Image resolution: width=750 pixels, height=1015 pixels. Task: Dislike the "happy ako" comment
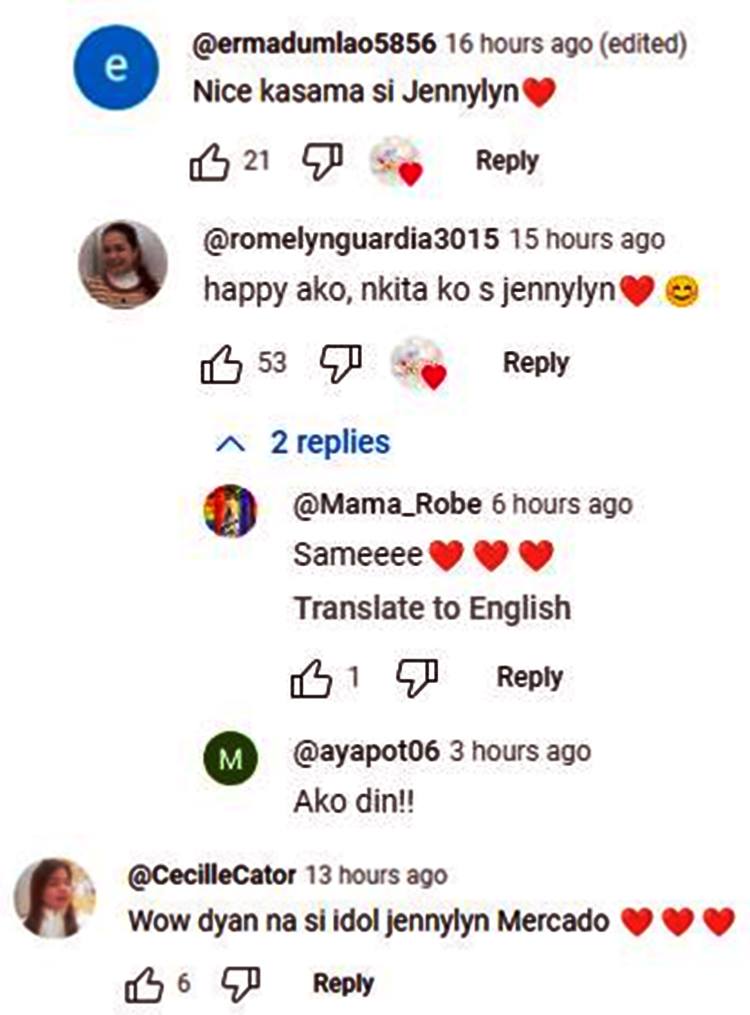340,364
